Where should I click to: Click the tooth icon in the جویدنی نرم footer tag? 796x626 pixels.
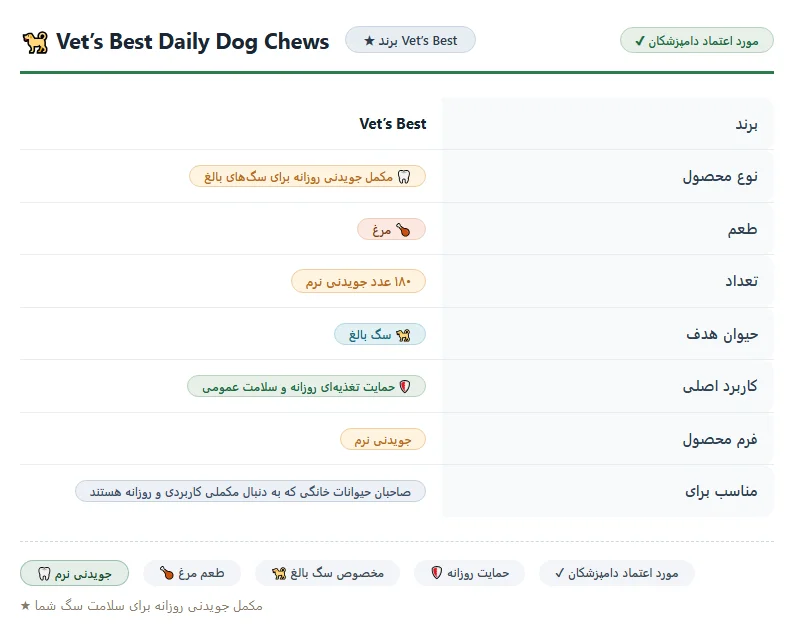pos(44,574)
